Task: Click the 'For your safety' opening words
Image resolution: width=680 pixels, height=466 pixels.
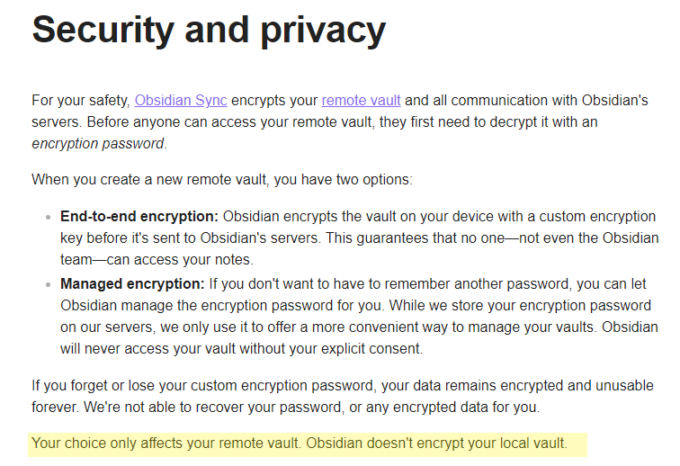Action: coord(79,100)
